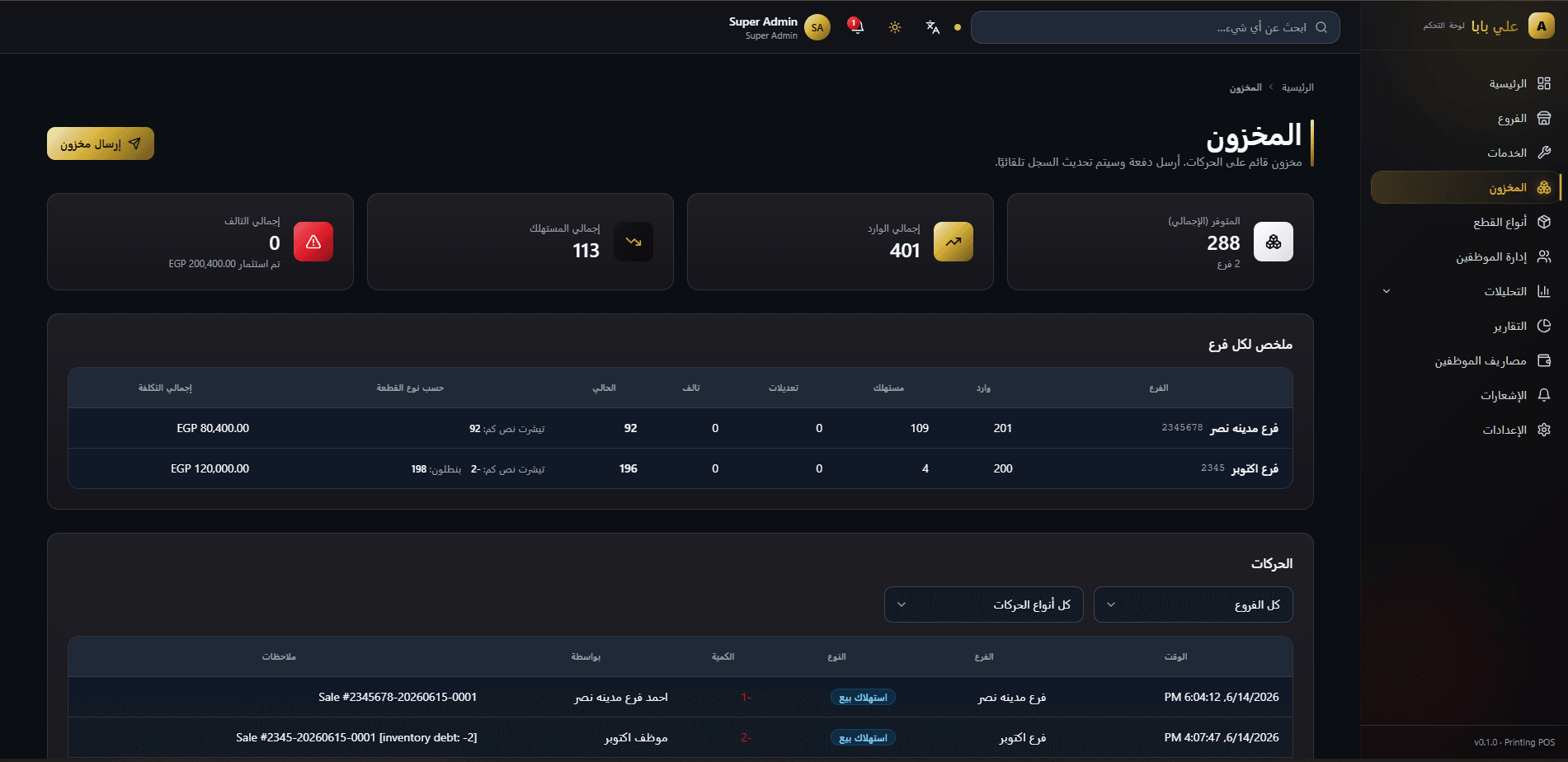Click the الإشعارات bell icon in sidebar
The height and width of the screenshot is (762, 1568).
click(1544, 396)
